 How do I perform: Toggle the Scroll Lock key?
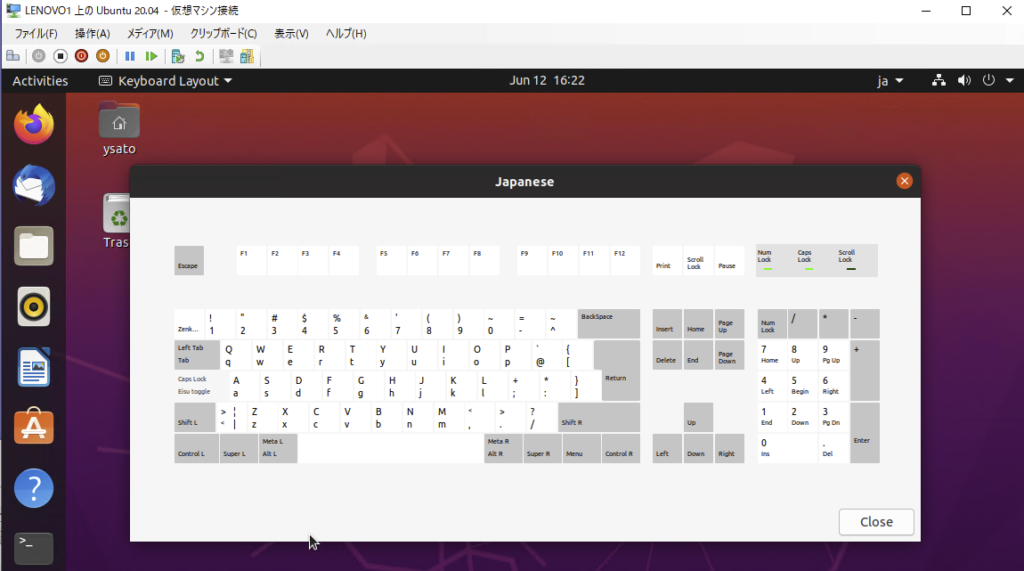695,261
